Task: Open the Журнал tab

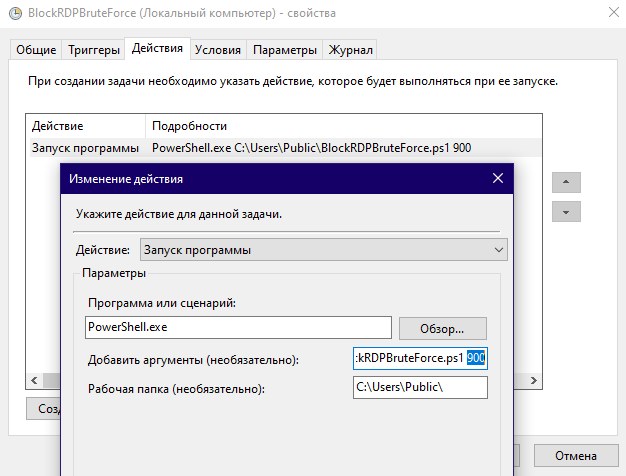Action: 350,50
